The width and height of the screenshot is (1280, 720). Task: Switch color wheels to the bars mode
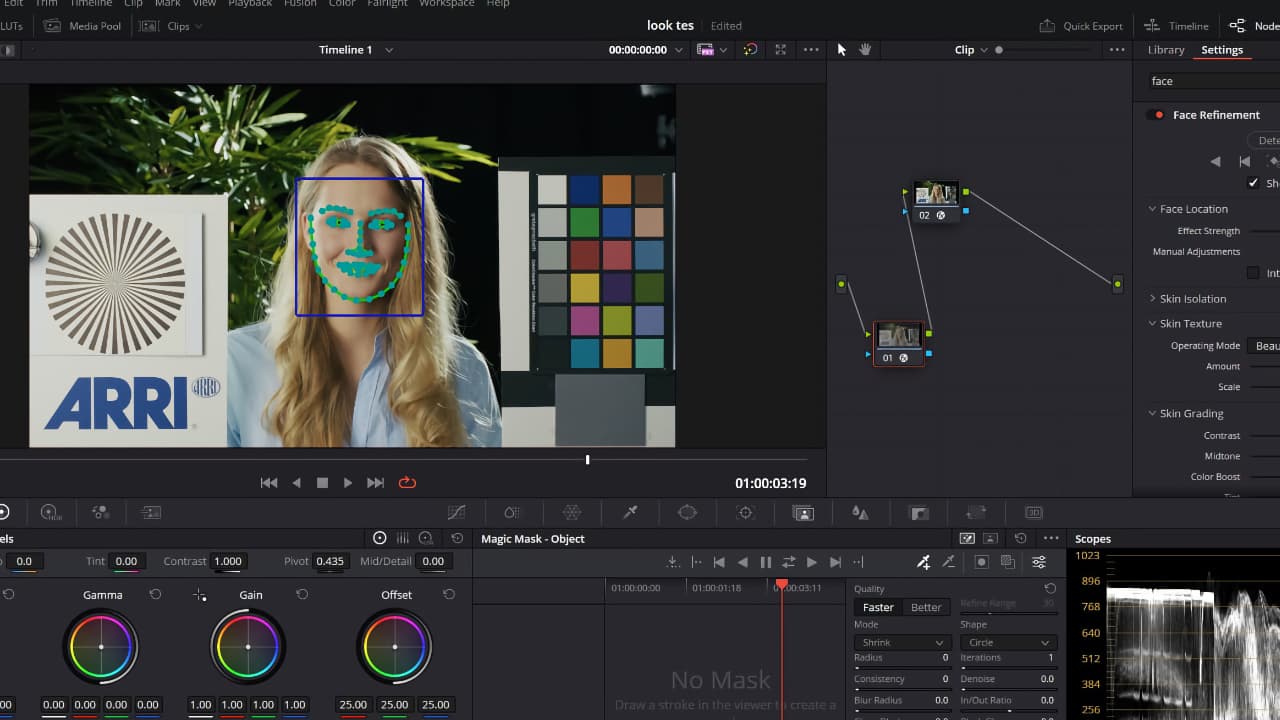coord(403,538)
